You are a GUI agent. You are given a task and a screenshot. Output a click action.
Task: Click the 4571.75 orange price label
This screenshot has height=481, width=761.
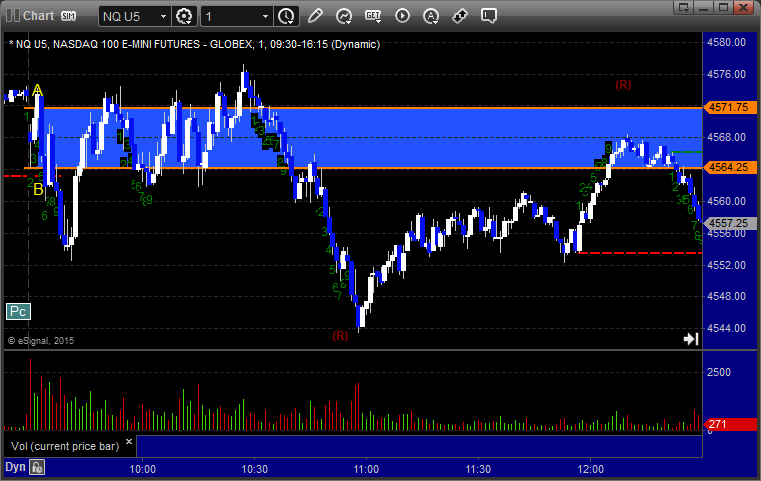click(730, 107)
